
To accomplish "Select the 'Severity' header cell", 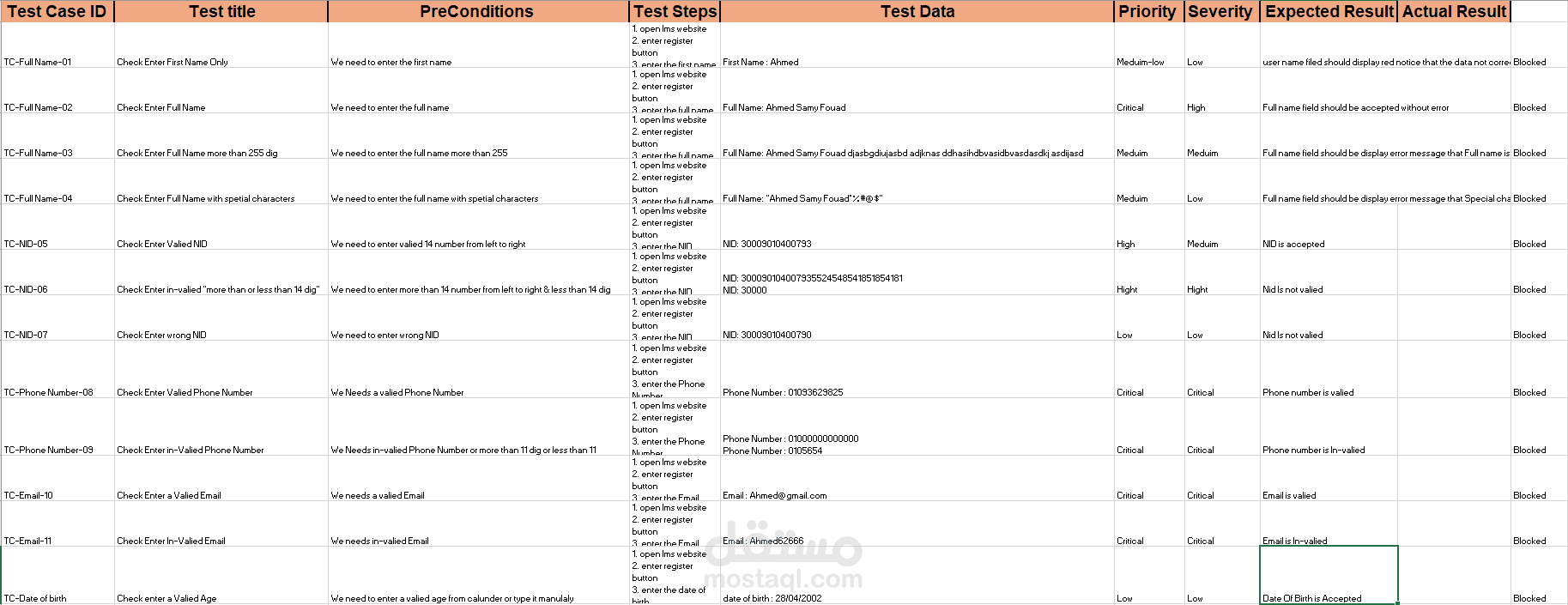I will point(1222,11).
